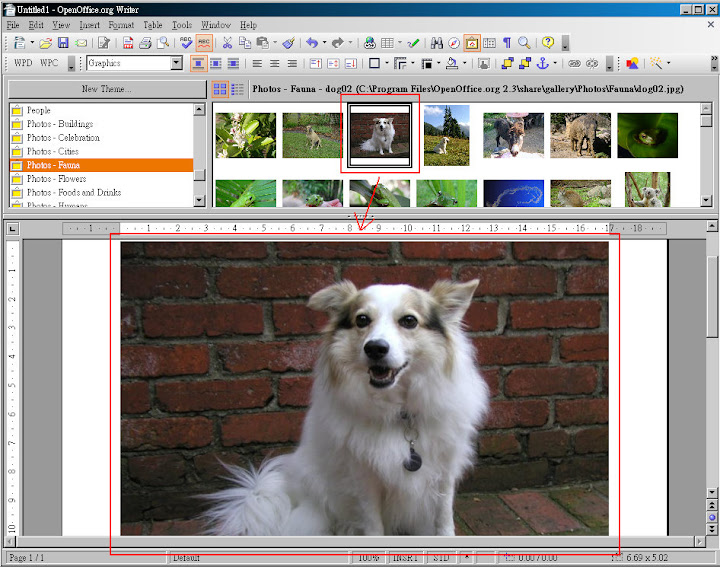Screen dimensions: 720x567
Task: Open the Help menu
Action: click(x=248, y=25)
